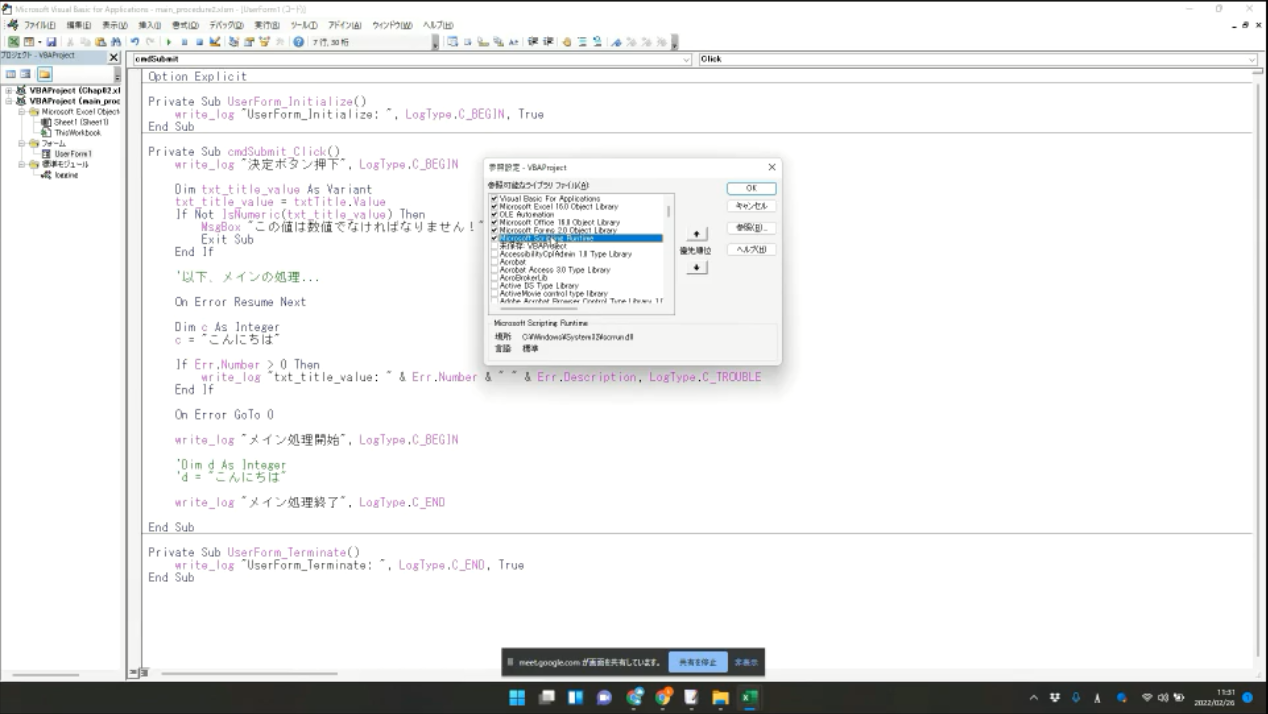Move priority up with the up arrow button

click(697, 234)
